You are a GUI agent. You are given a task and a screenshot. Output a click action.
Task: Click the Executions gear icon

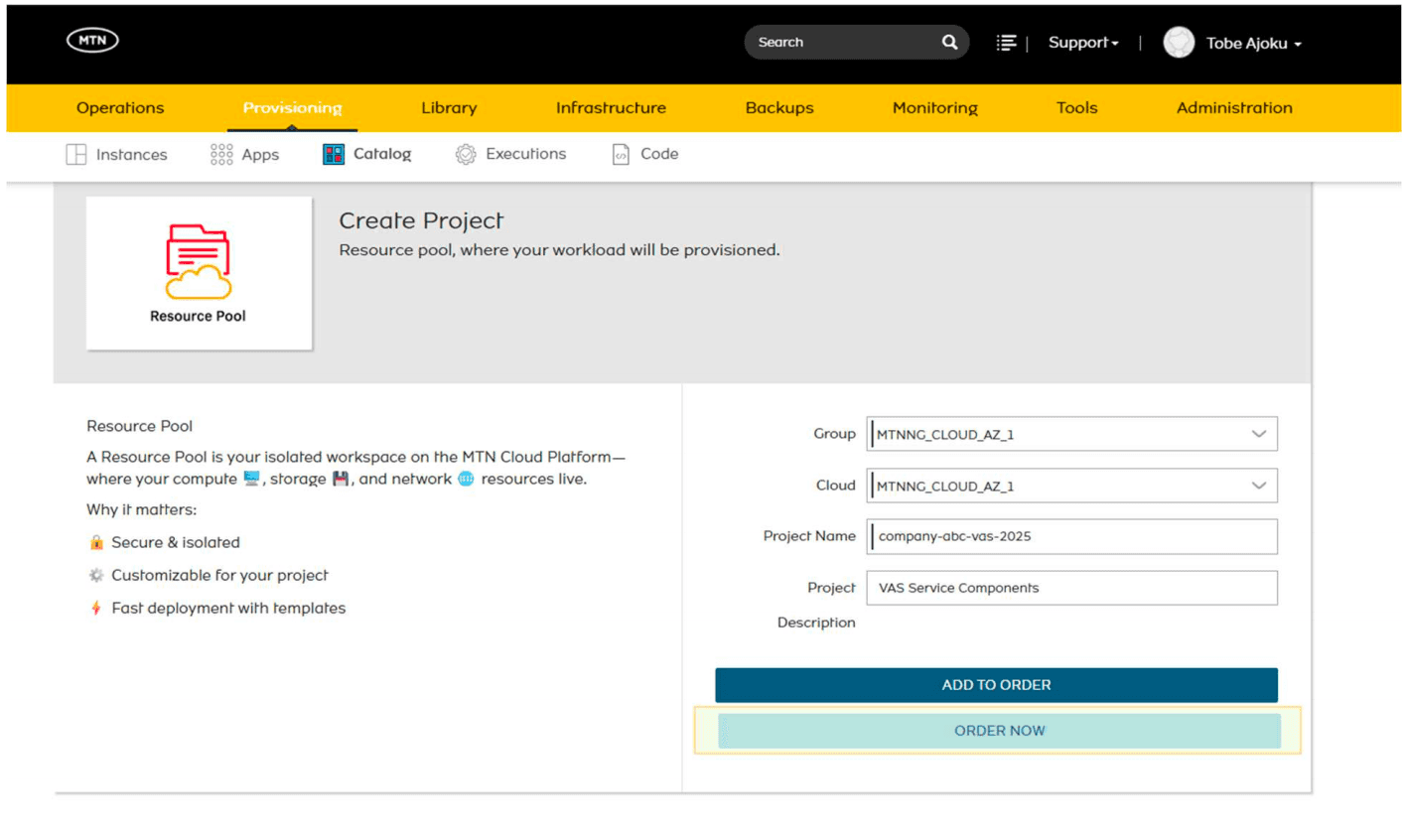tap(466, 154)
